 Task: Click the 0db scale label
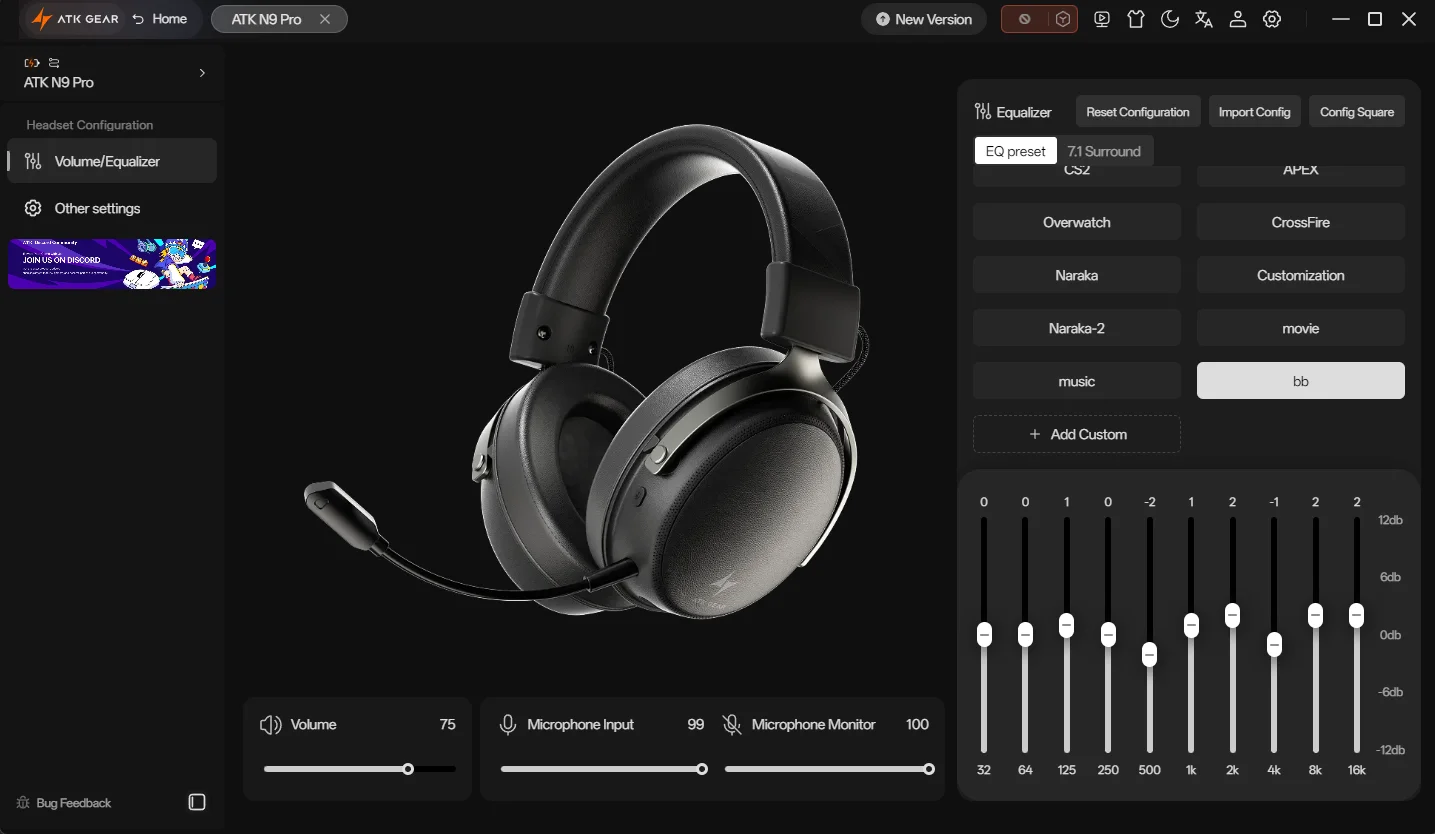[1391, 635]
